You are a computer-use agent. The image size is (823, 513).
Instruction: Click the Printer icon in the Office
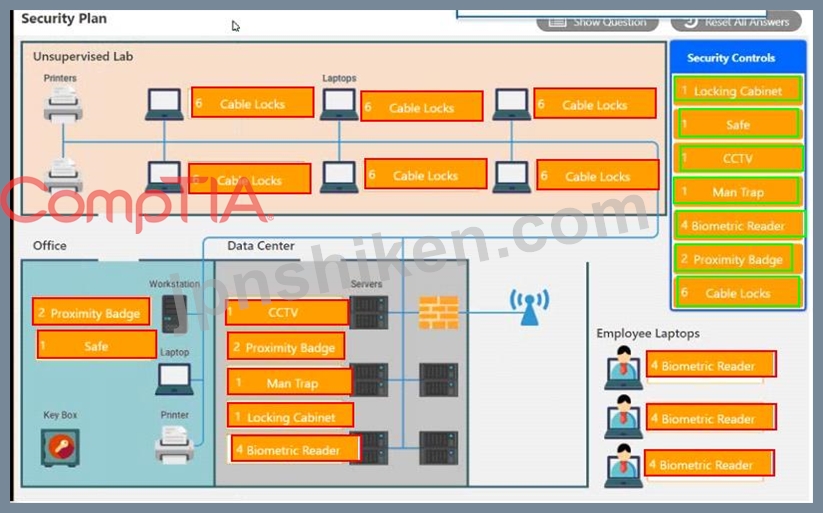(174, 445)
